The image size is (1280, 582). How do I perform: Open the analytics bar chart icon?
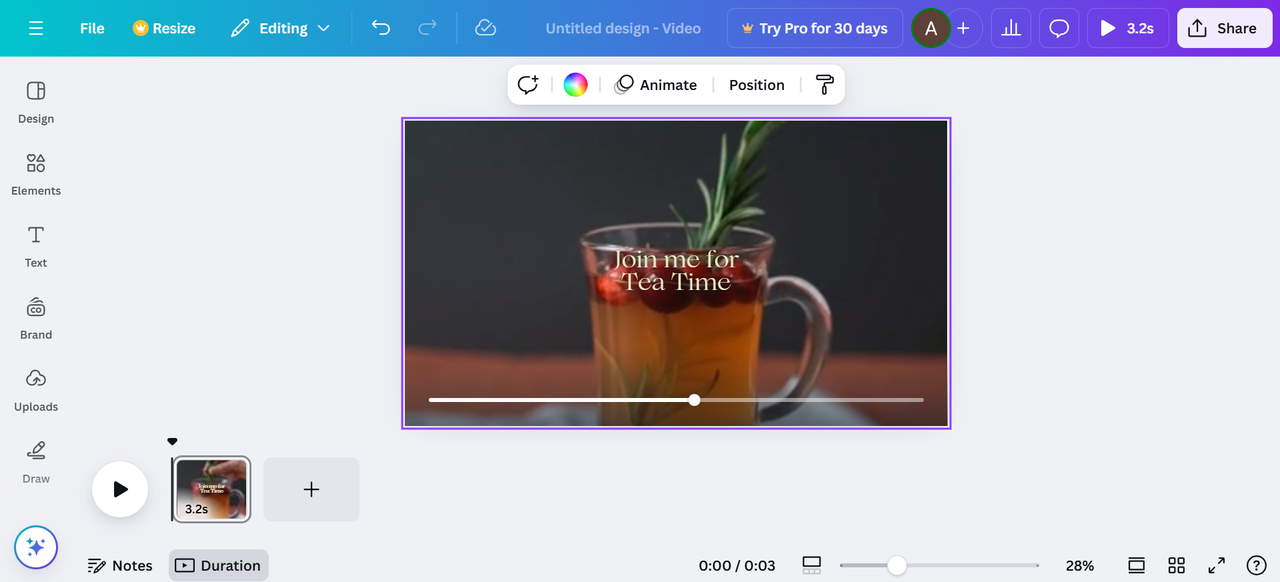click(1011, 28)
